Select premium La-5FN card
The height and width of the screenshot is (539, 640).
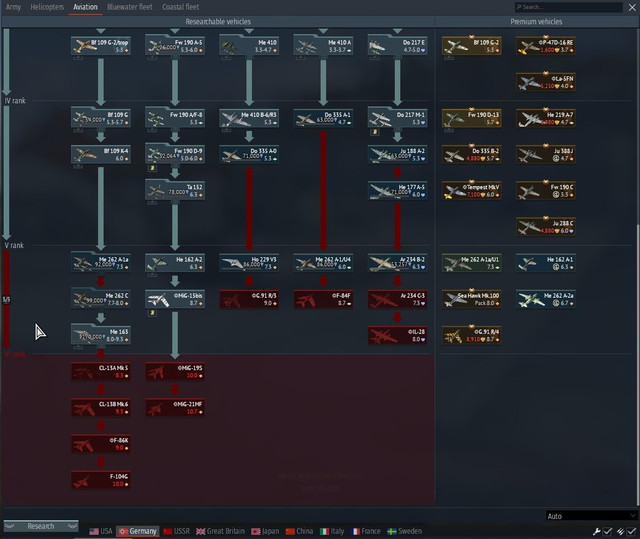click(x=546, y=82)
